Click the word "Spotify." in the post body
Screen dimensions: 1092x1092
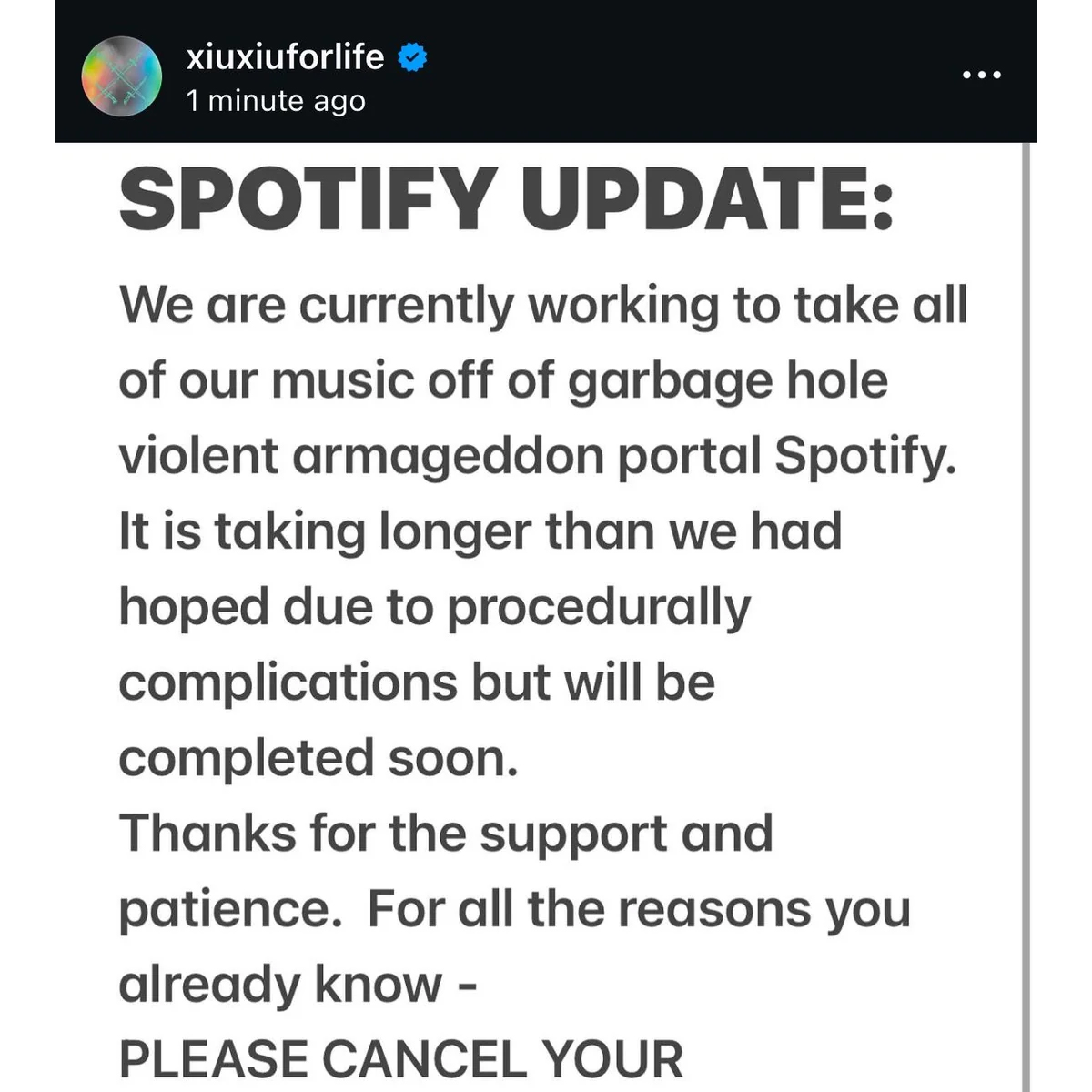(865, 455)
